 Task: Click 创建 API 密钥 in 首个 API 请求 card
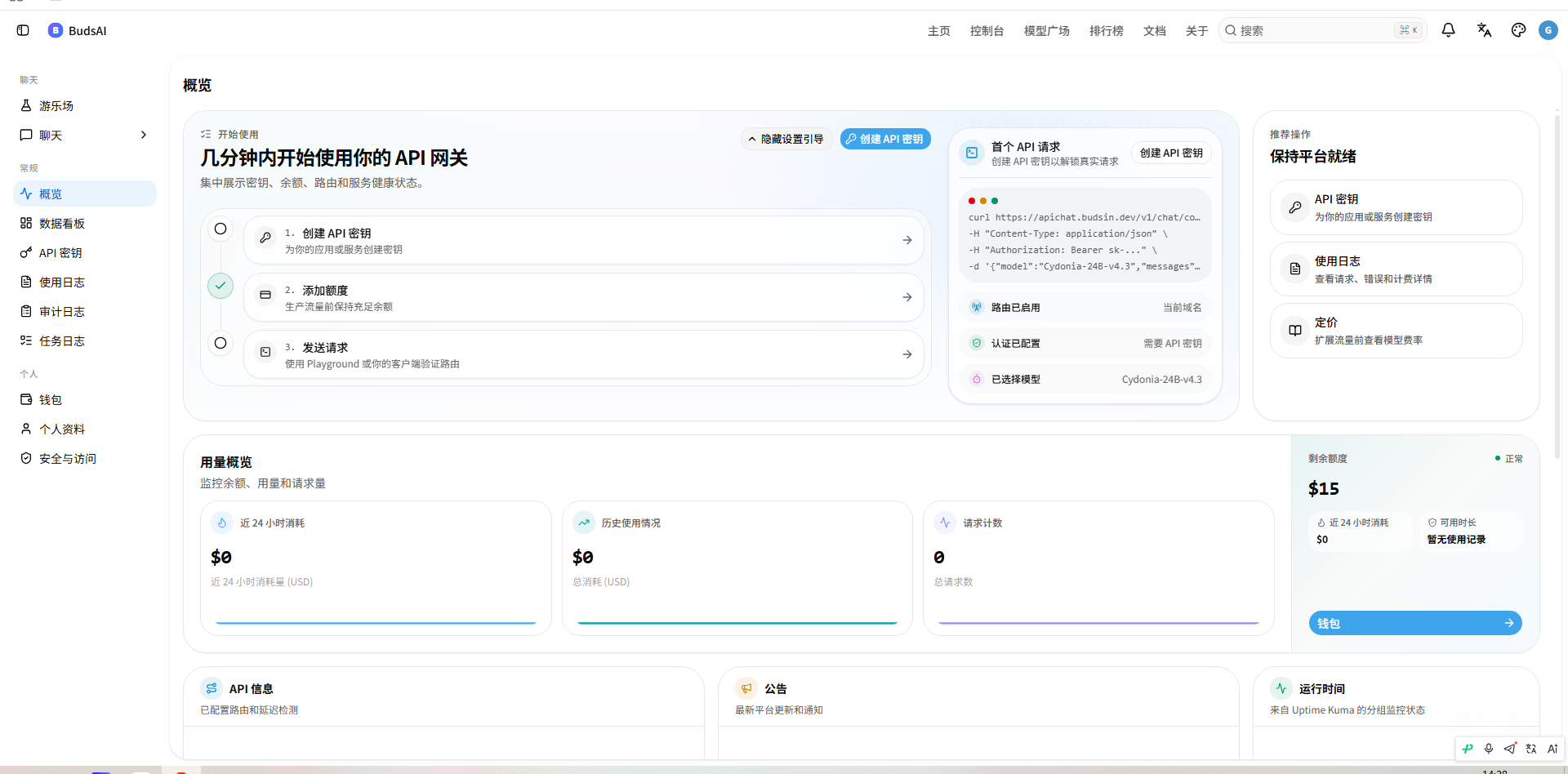(x=1171, y=153)
